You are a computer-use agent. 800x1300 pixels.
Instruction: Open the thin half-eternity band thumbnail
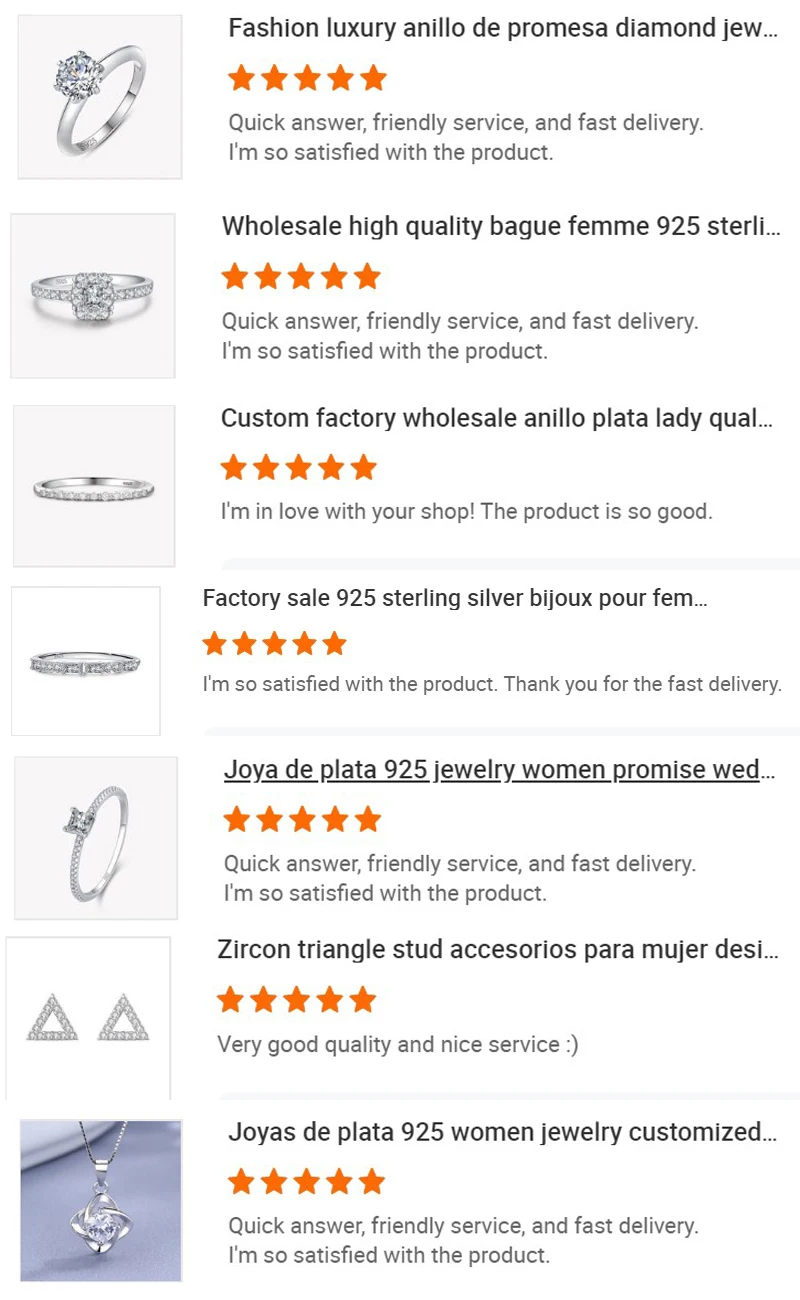(94, 486)
